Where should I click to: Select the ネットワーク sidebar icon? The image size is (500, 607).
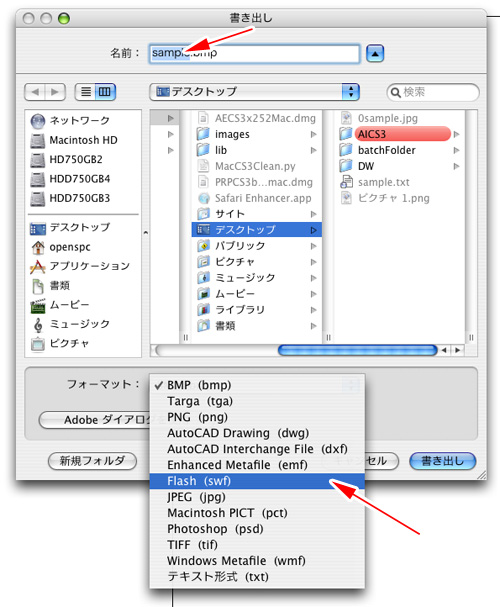(38, 121)
